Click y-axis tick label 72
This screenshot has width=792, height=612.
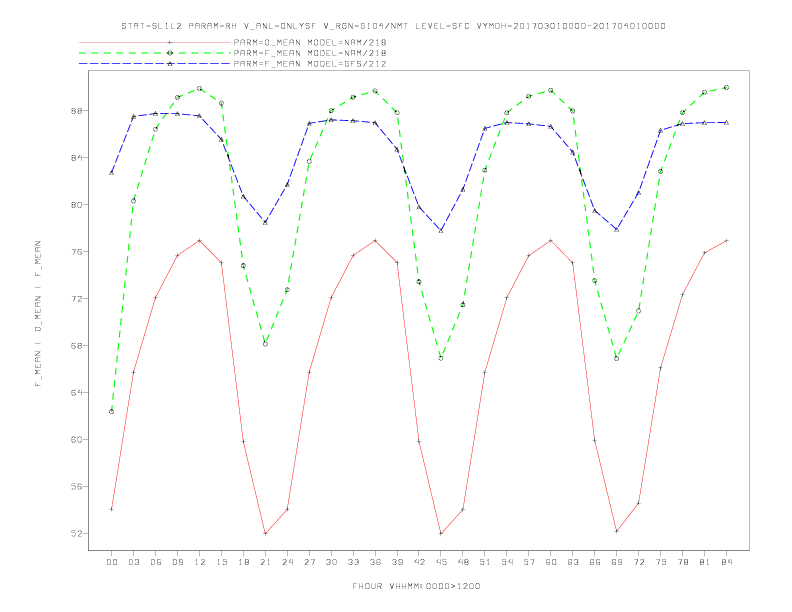pos(77,299)
